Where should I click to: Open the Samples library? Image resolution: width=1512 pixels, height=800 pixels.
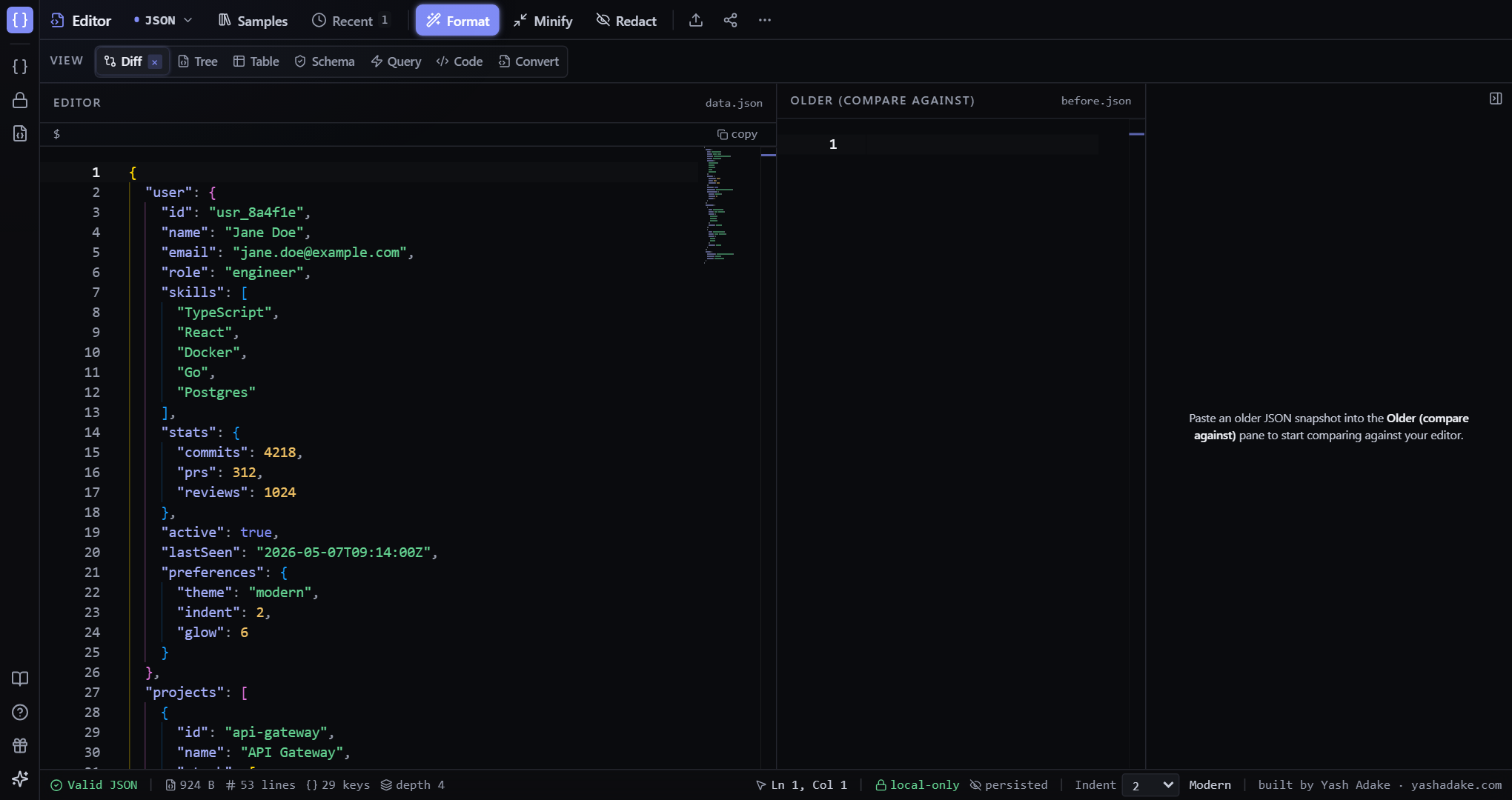coord(253,21)
